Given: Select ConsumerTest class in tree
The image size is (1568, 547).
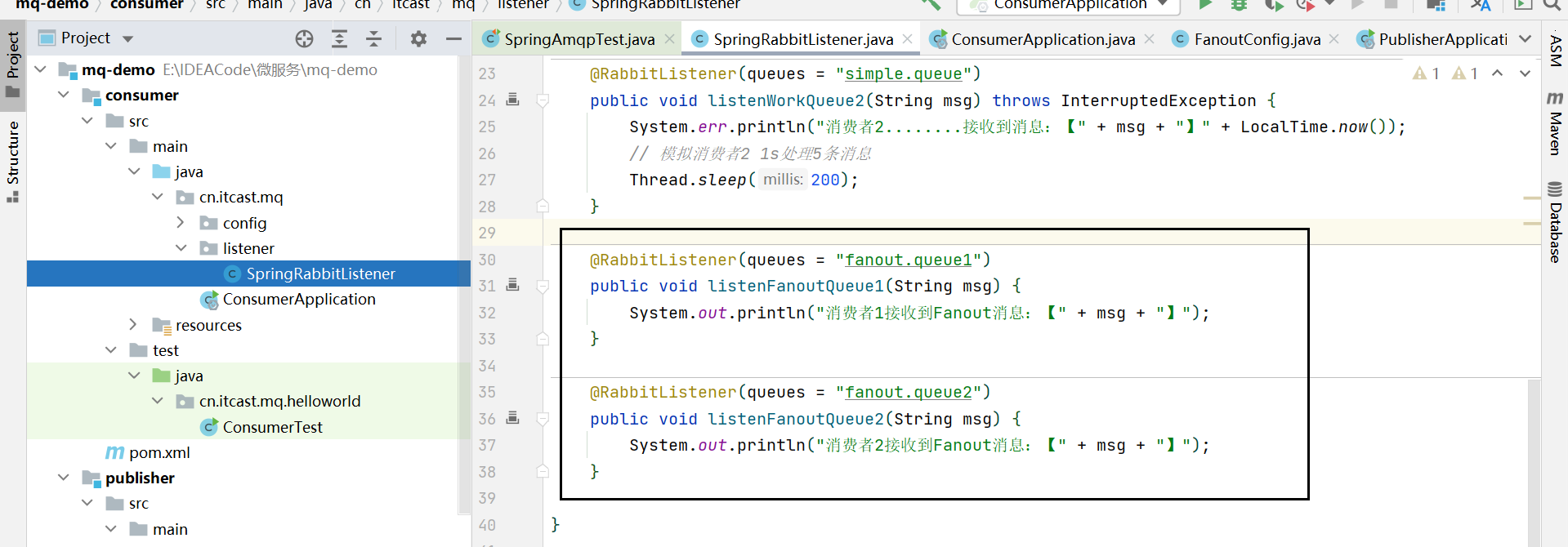Looking at the screenshot, I should pyautogui.click(x=272, y=427).
